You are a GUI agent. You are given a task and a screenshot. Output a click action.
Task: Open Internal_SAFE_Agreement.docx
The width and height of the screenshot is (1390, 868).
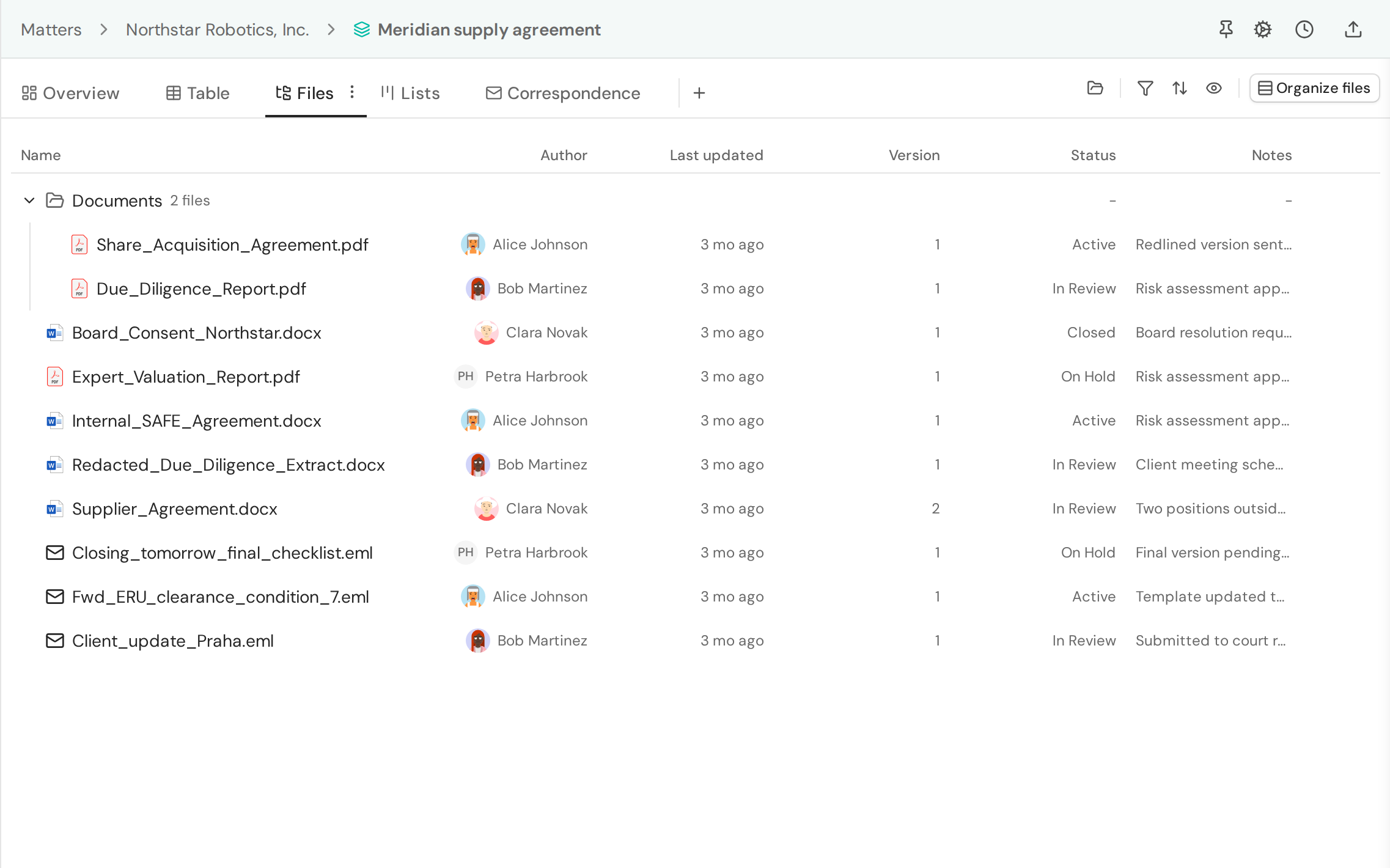tap(197, 421)
